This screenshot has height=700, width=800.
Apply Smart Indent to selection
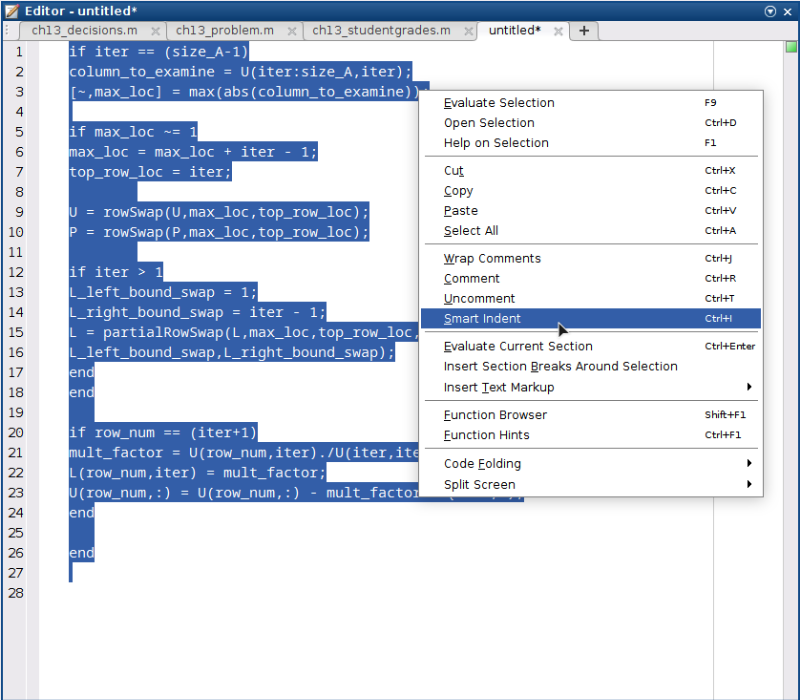pyautogui.click(x=591, y=318)
